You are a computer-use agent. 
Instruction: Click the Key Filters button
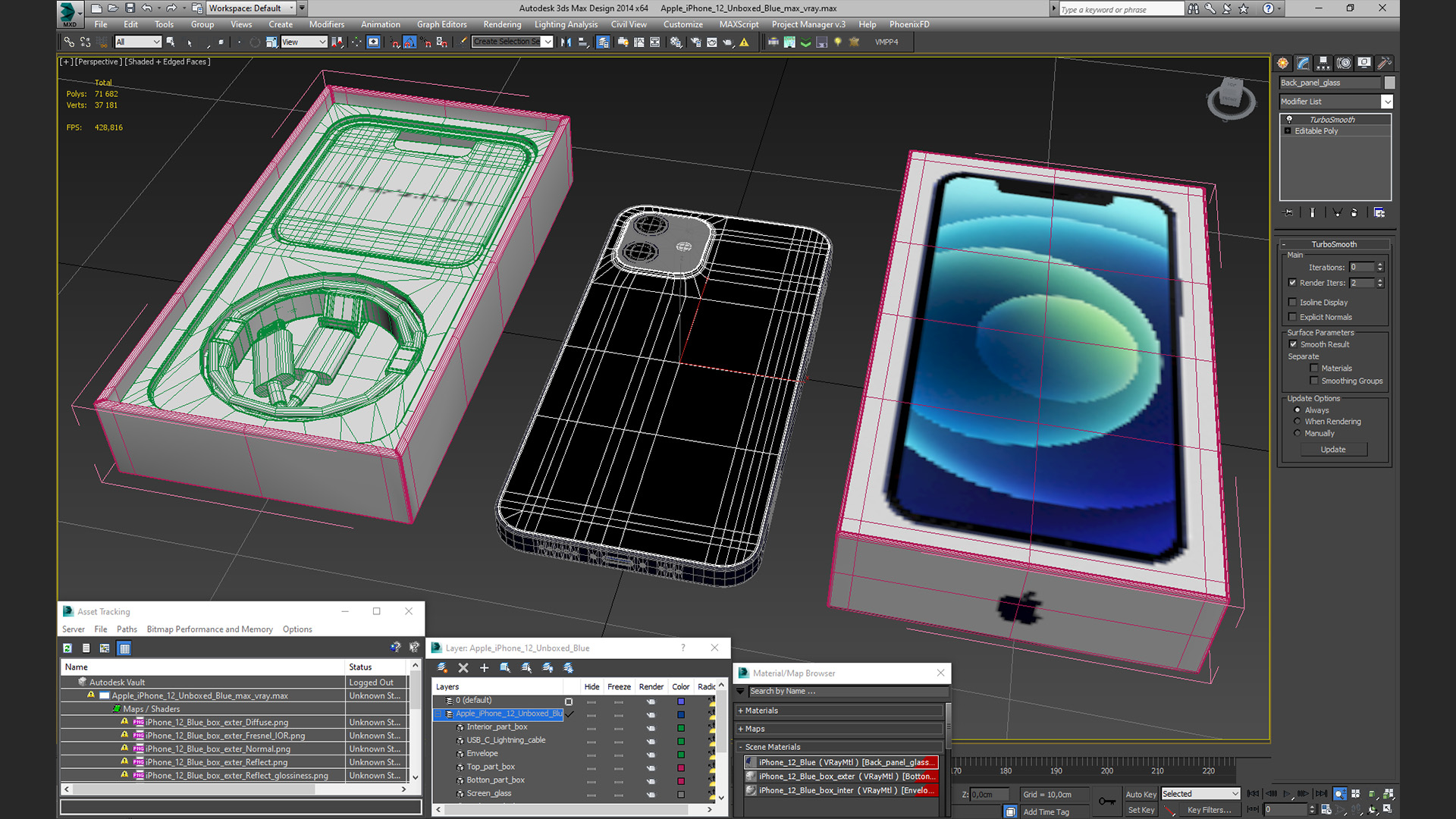point(1209,810)
